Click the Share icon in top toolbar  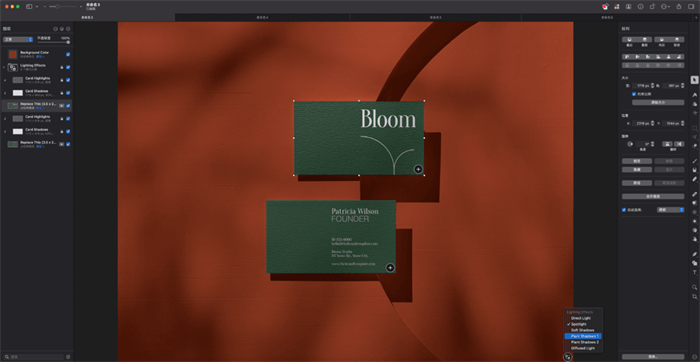pyautogui.click(x=679, y=7)
